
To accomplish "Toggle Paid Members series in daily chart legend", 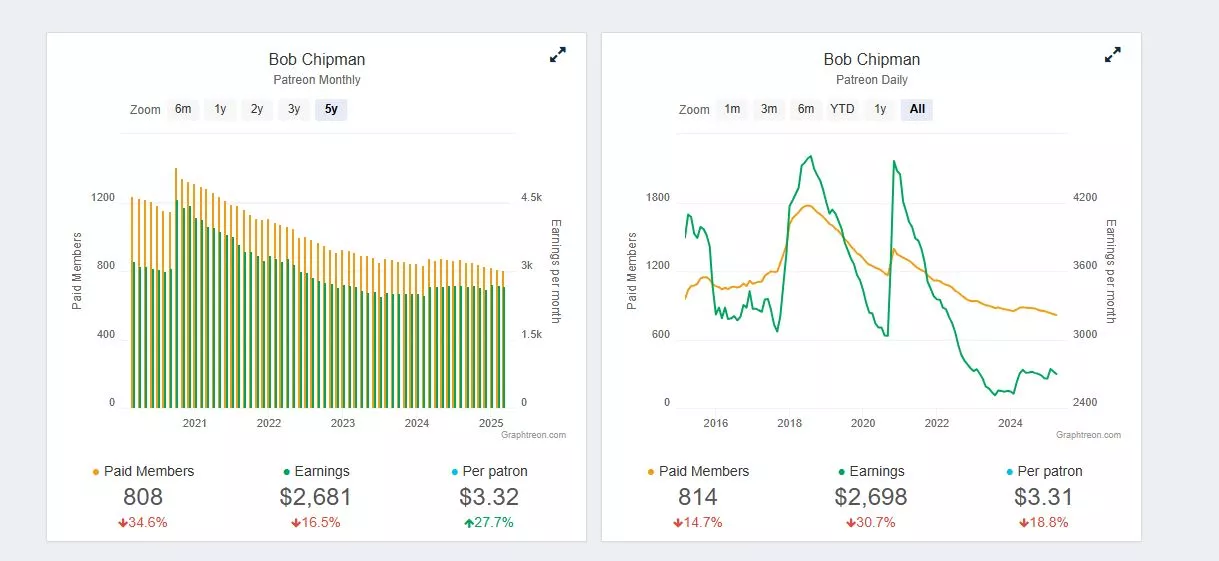I will click(x=698, y=471).
